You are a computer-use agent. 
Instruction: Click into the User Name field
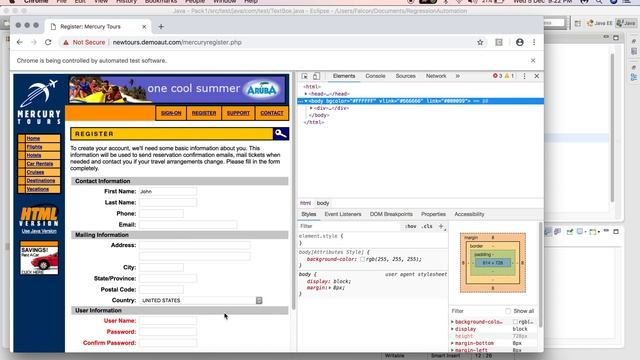(x=168, y=321)
